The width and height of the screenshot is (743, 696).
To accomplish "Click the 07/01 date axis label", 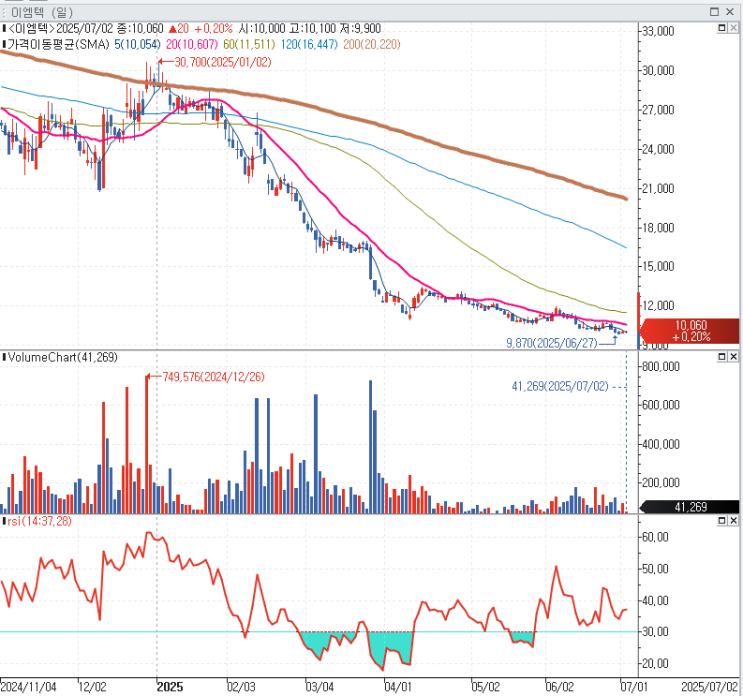I will click(x=634, y=687).
